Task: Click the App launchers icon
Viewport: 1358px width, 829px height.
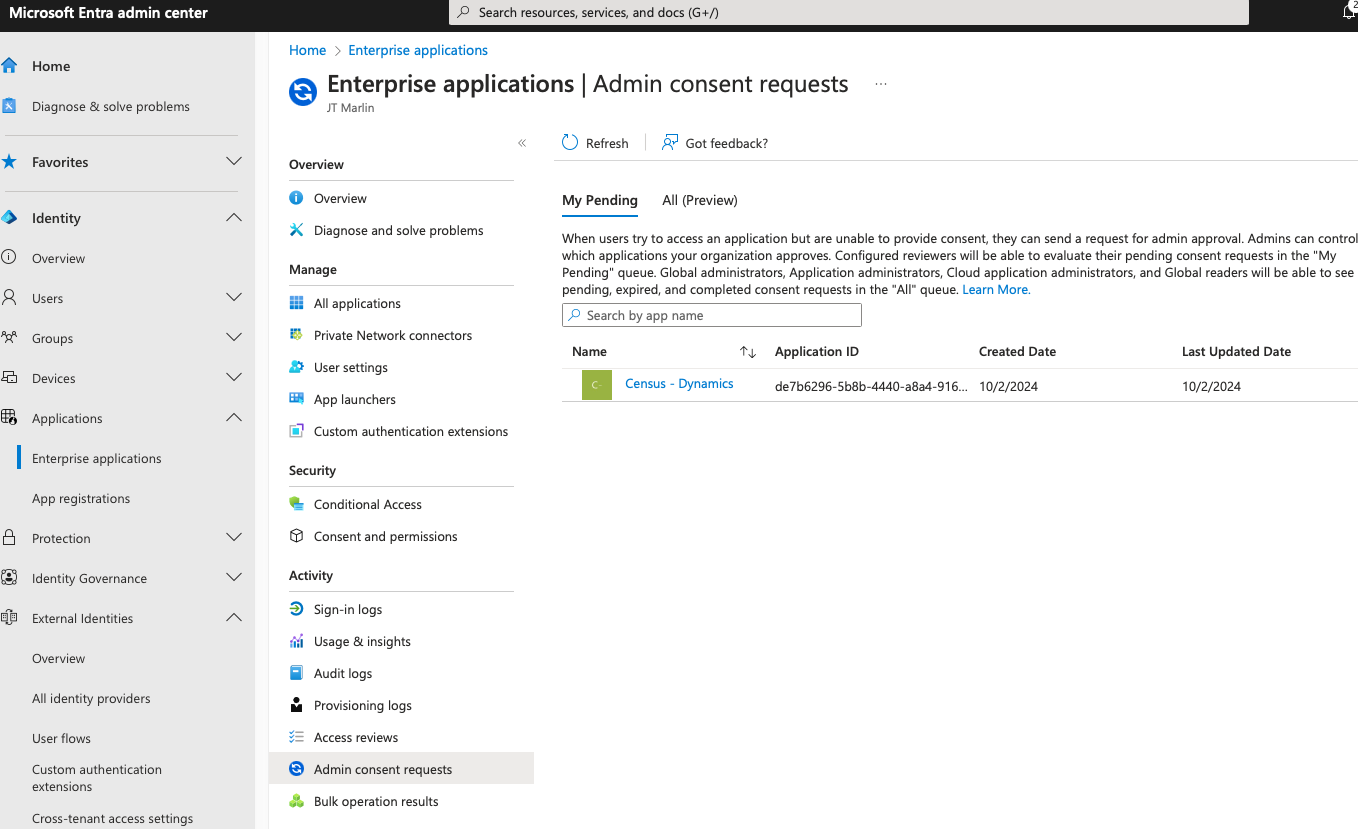Action: tap(296, 399)
